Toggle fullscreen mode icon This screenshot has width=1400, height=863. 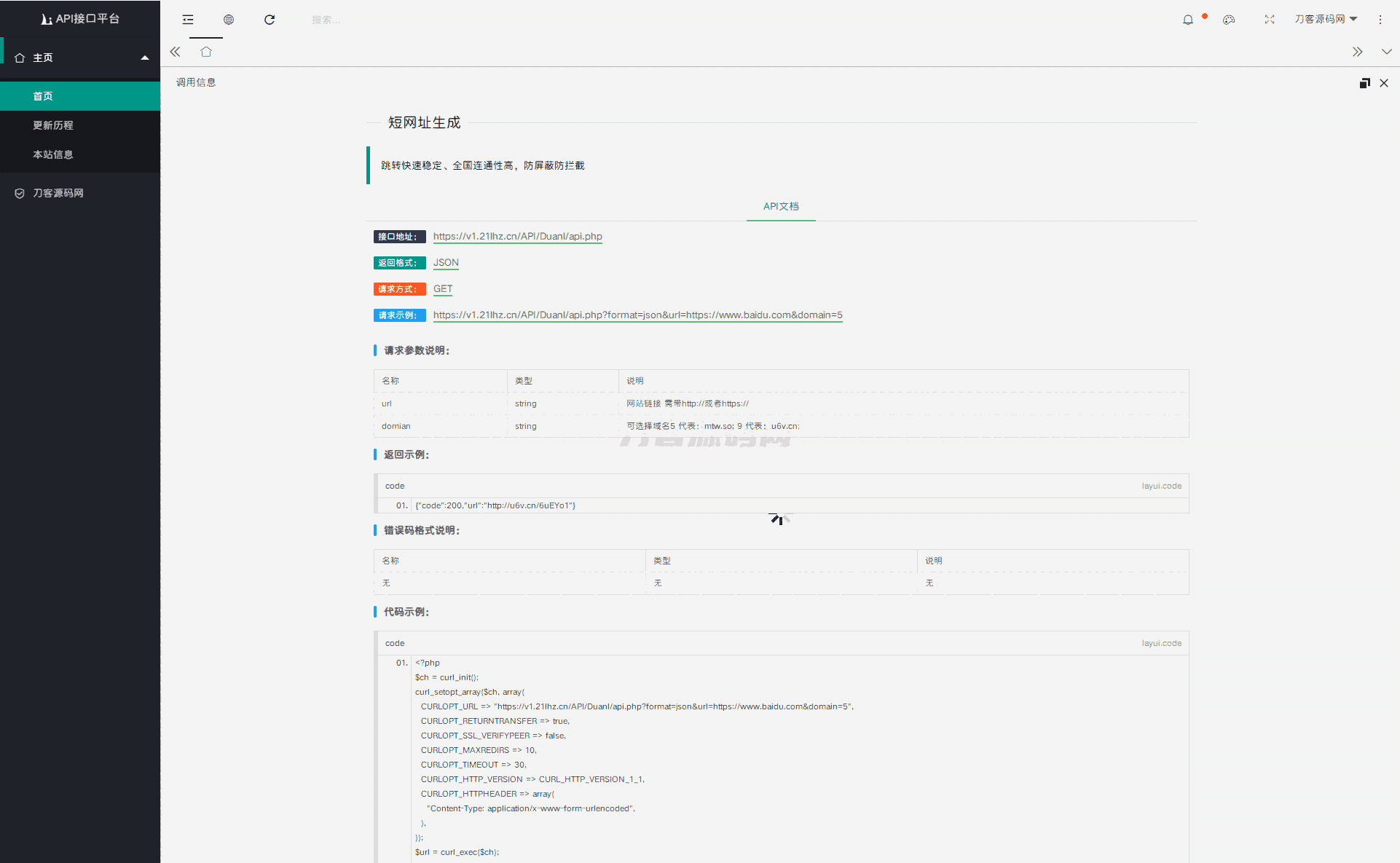coord(1270,20)
